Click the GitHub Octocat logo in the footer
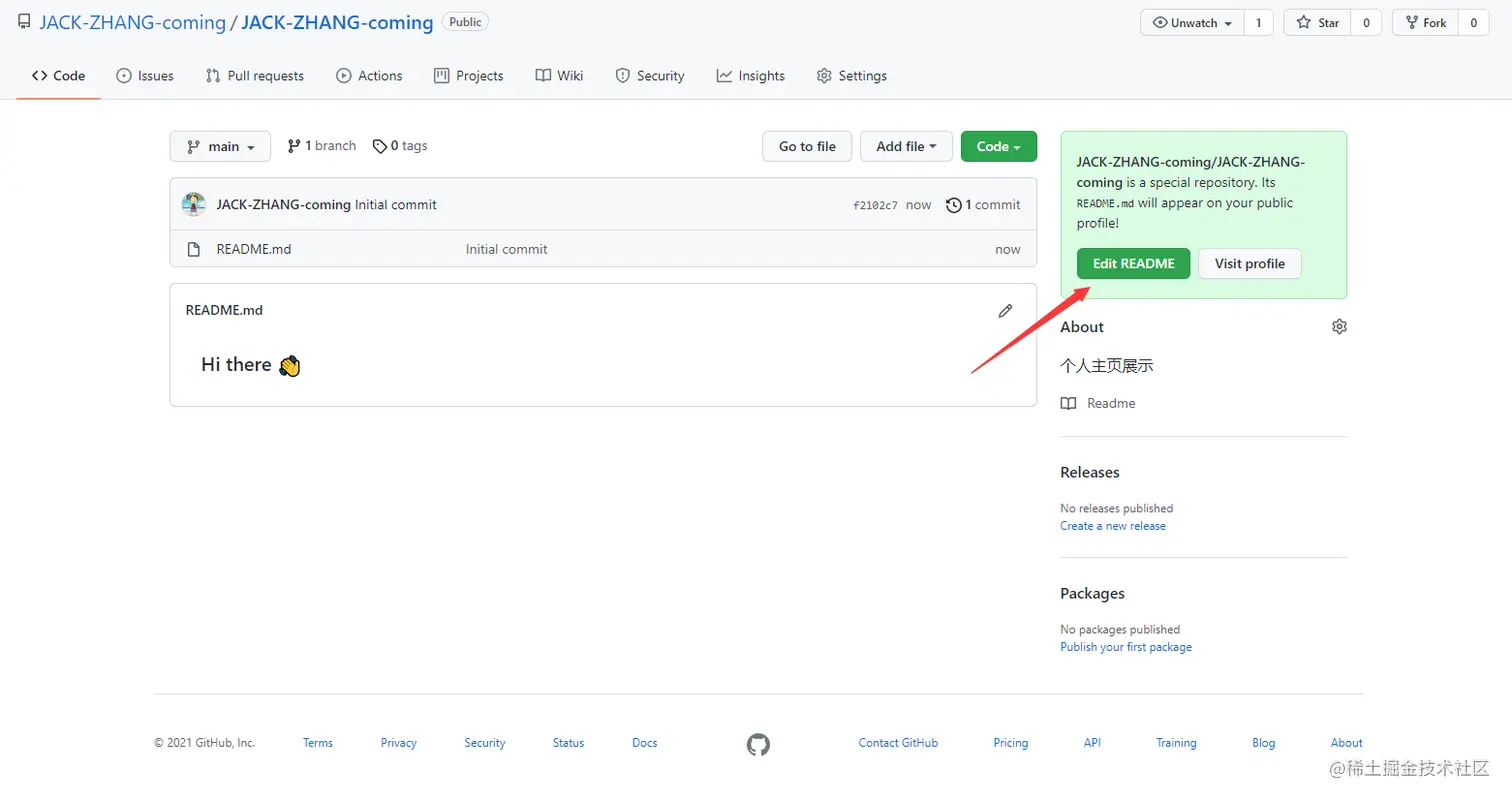 click(x=759, y=744)
